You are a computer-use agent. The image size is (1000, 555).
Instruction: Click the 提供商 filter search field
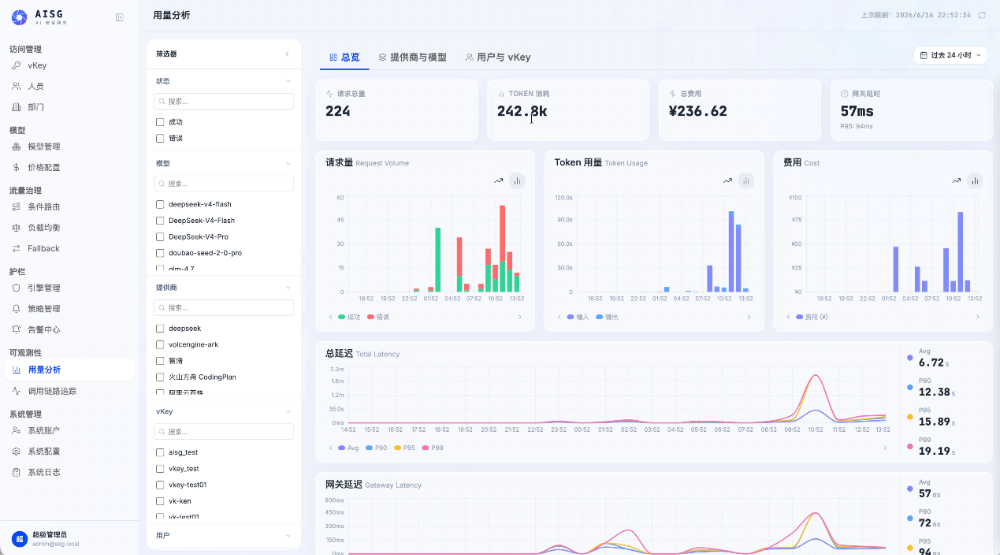tap(224, 307)
